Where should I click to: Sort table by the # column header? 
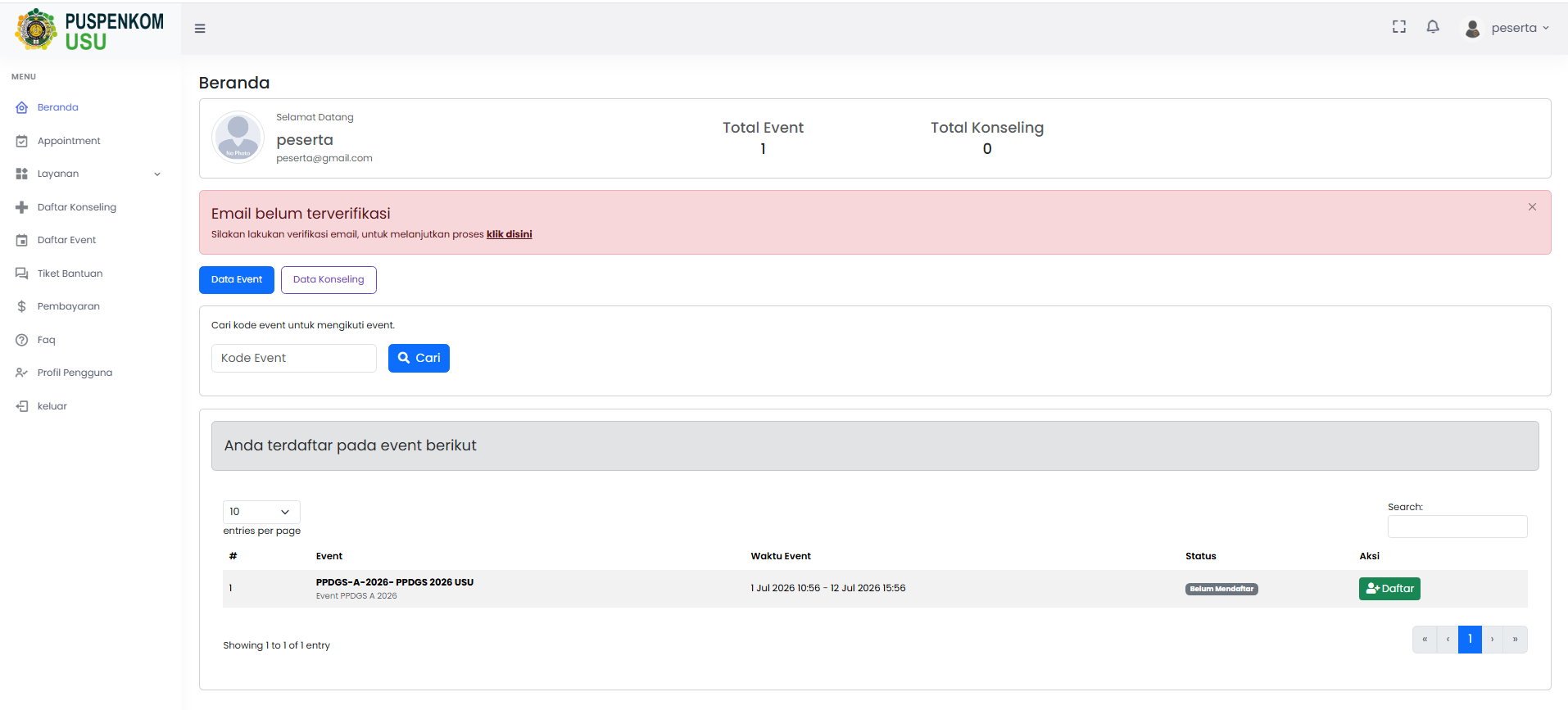(233, 556)
